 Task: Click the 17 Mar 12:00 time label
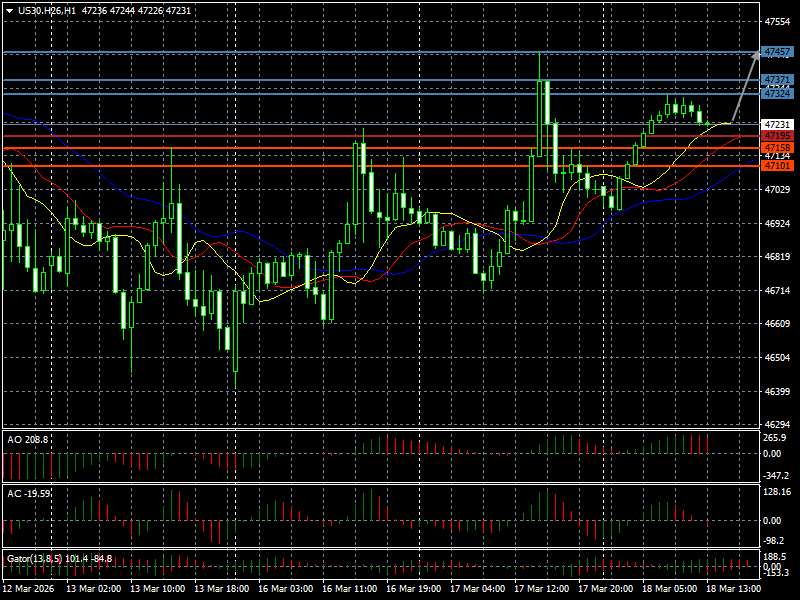click(x=540, y=589)
